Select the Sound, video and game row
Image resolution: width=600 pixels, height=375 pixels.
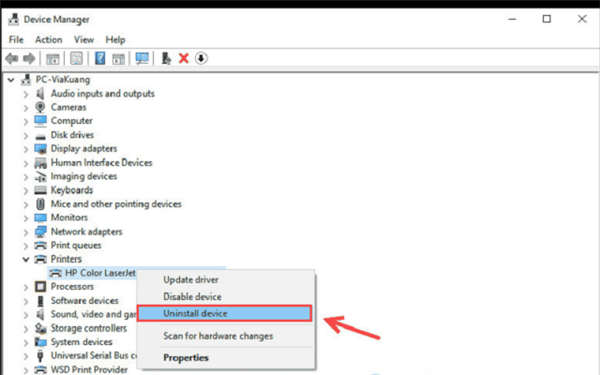93,314
